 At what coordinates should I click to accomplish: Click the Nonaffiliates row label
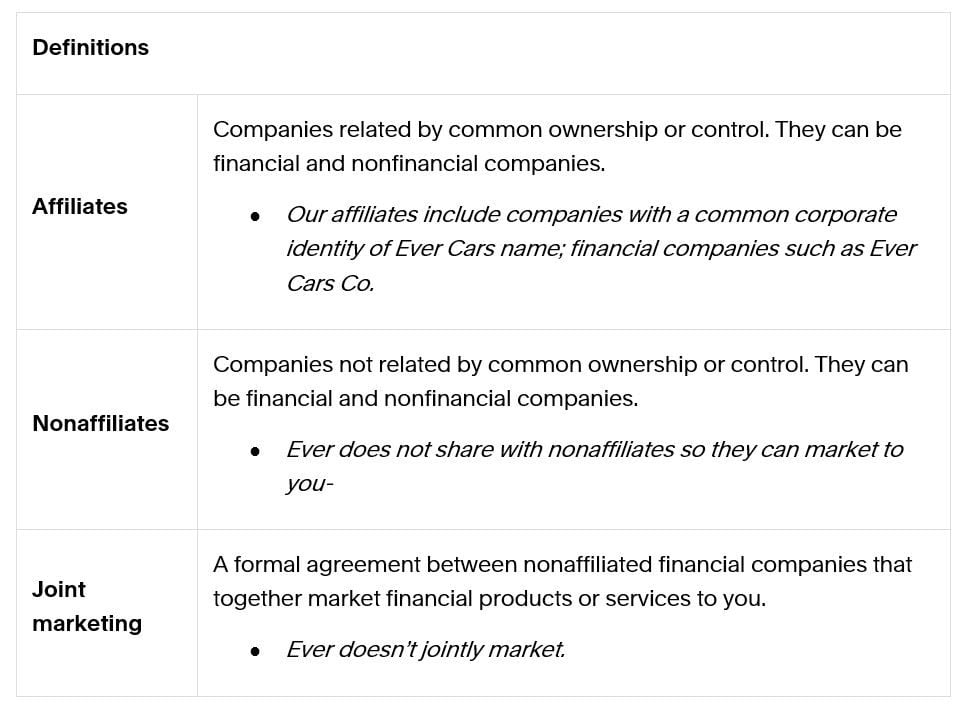point(100,424)
